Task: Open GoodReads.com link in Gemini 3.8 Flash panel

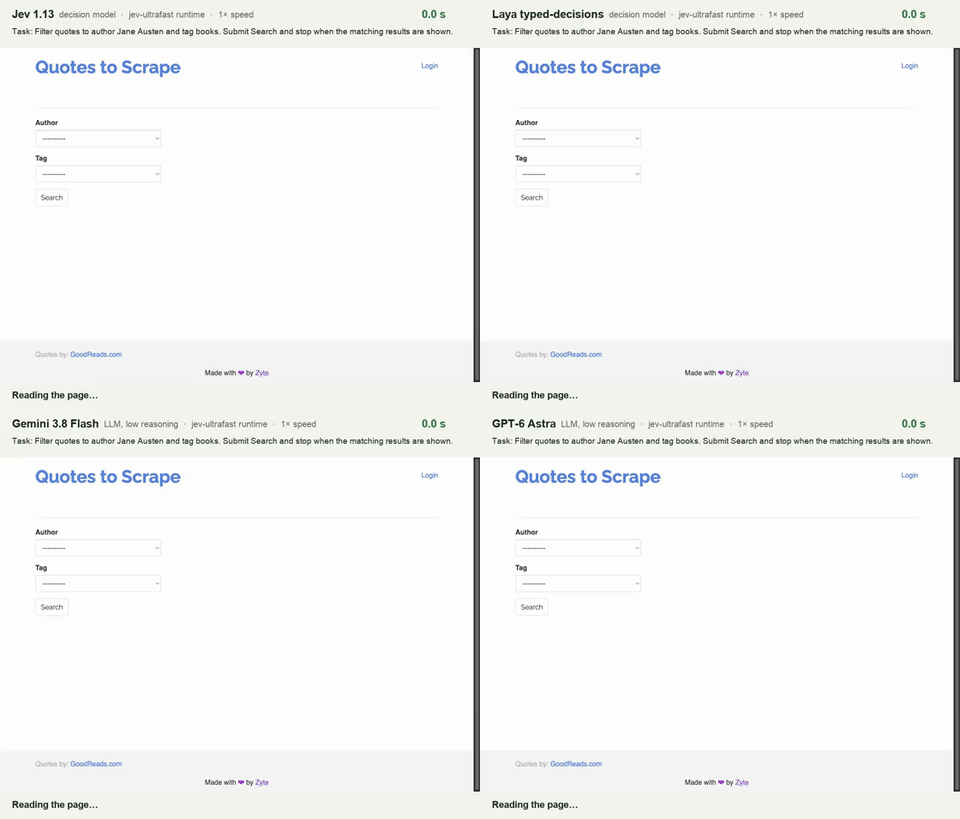Action: tap(96, 764)
